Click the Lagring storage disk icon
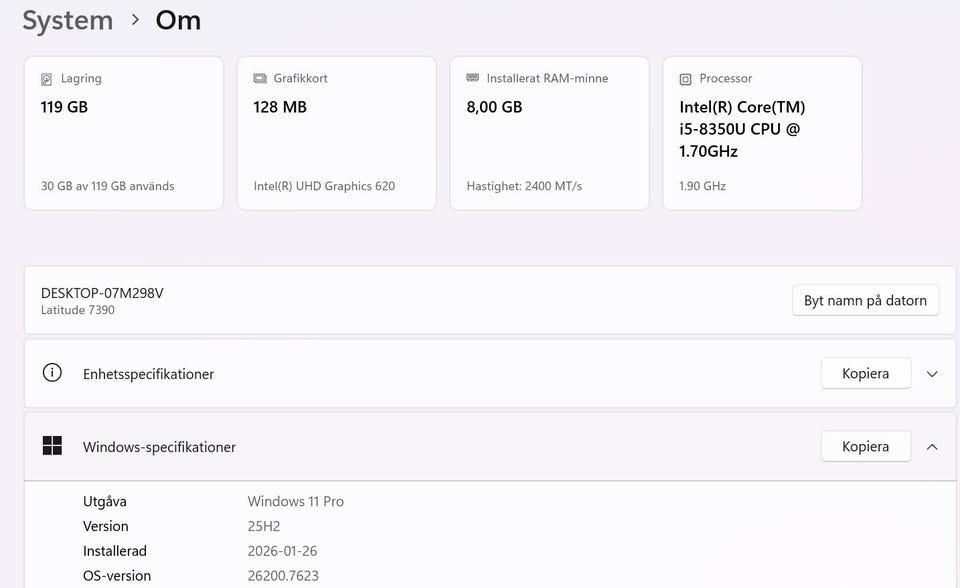 (47, 79)
